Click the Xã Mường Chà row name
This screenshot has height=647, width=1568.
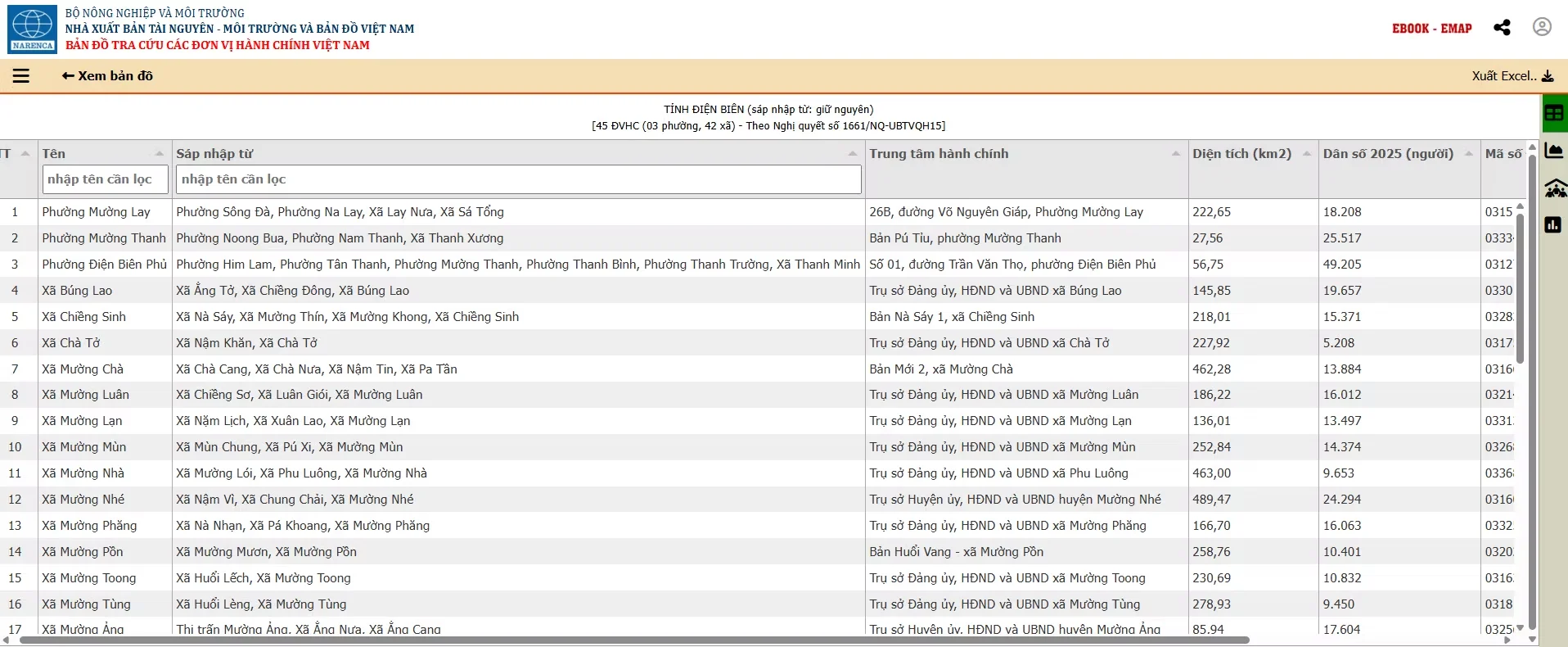click(83, 369)
